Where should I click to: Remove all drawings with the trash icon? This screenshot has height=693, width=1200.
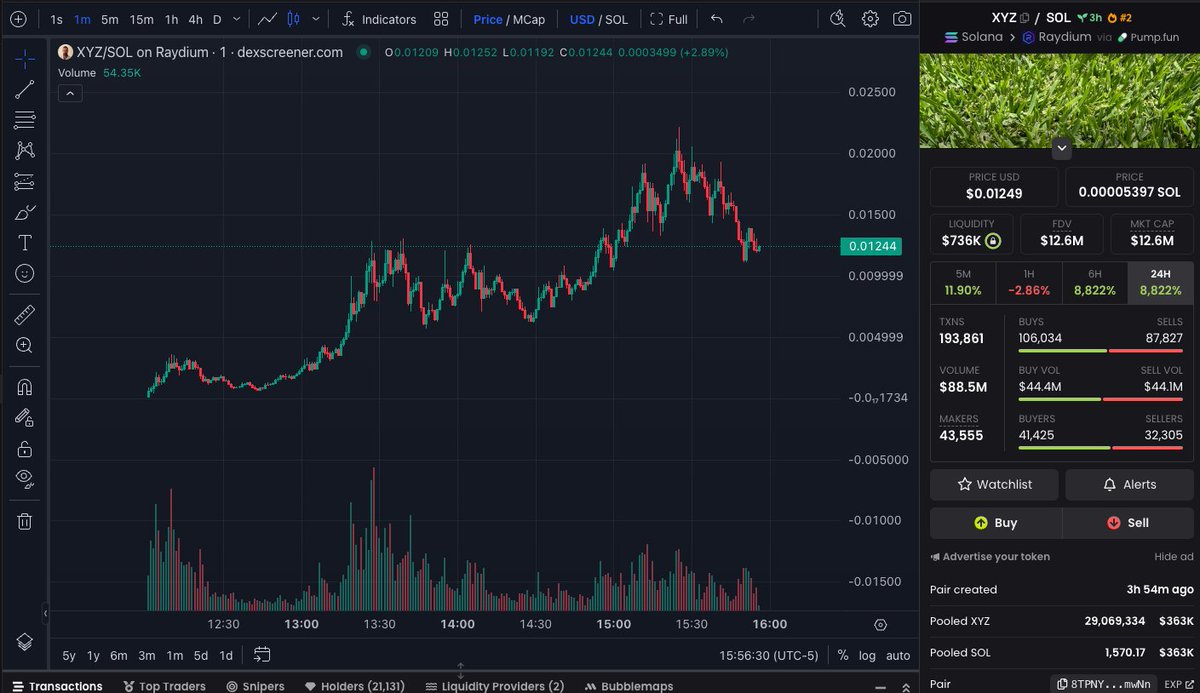[x=24, y=520]
